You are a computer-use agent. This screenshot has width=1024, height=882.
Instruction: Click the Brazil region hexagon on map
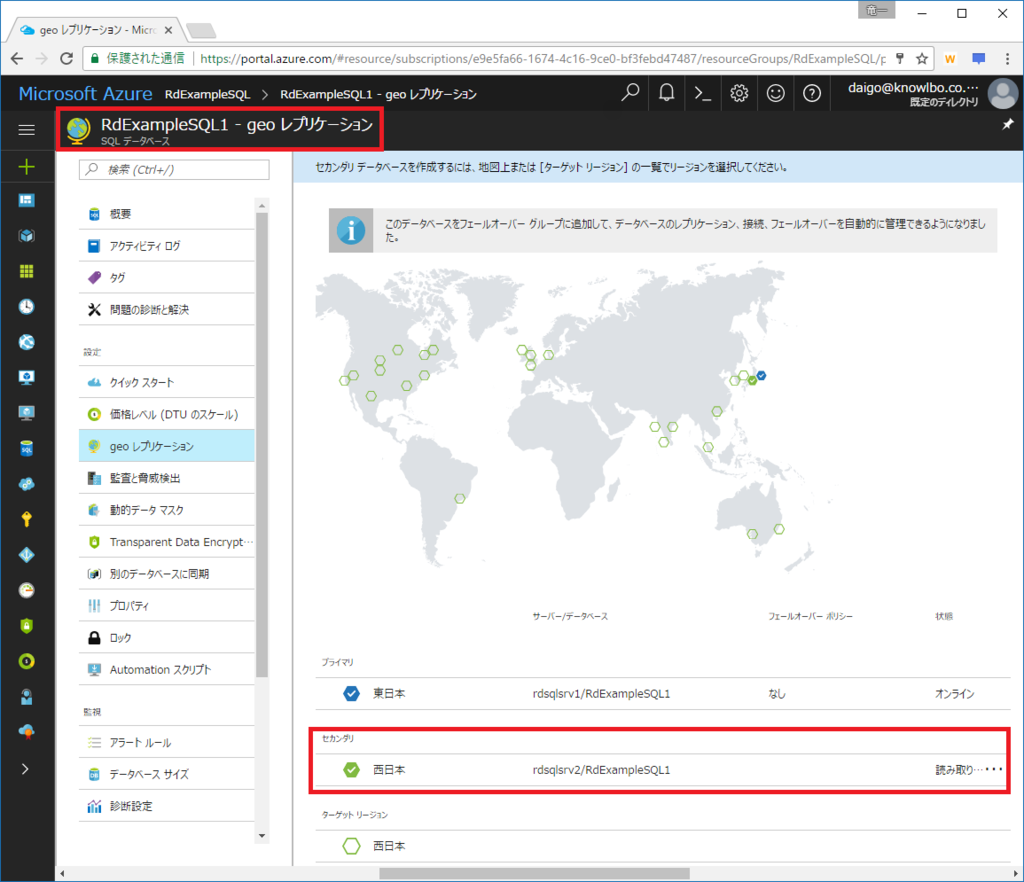460,499
